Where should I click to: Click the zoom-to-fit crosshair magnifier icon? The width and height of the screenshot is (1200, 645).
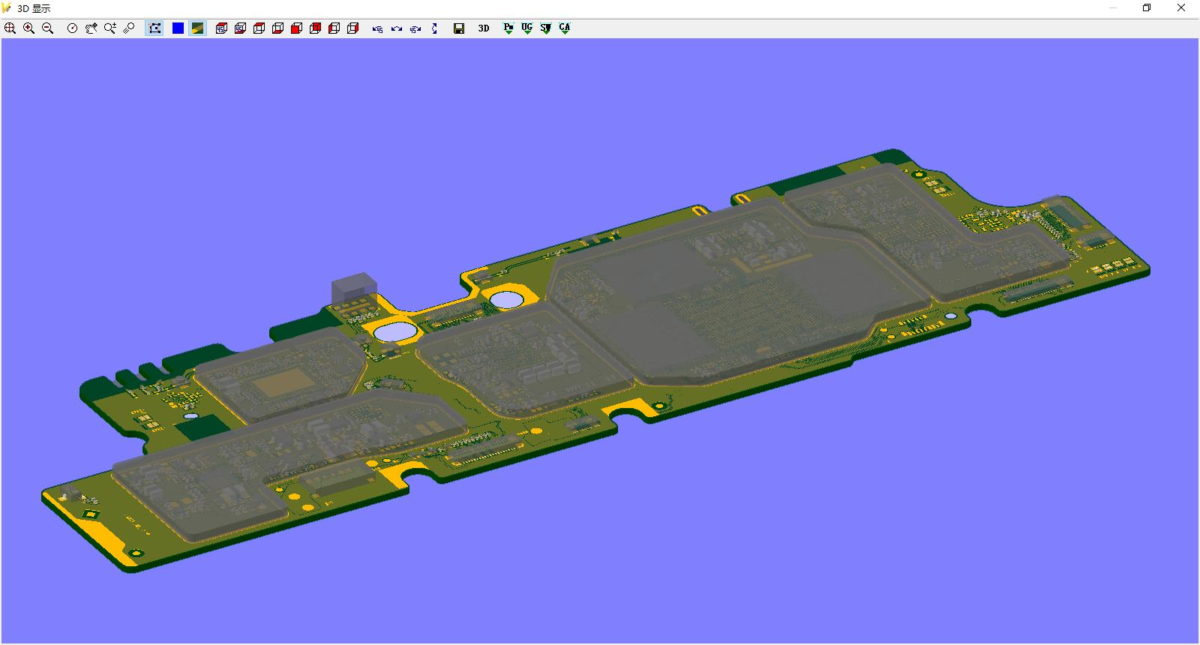click(10, 28)
